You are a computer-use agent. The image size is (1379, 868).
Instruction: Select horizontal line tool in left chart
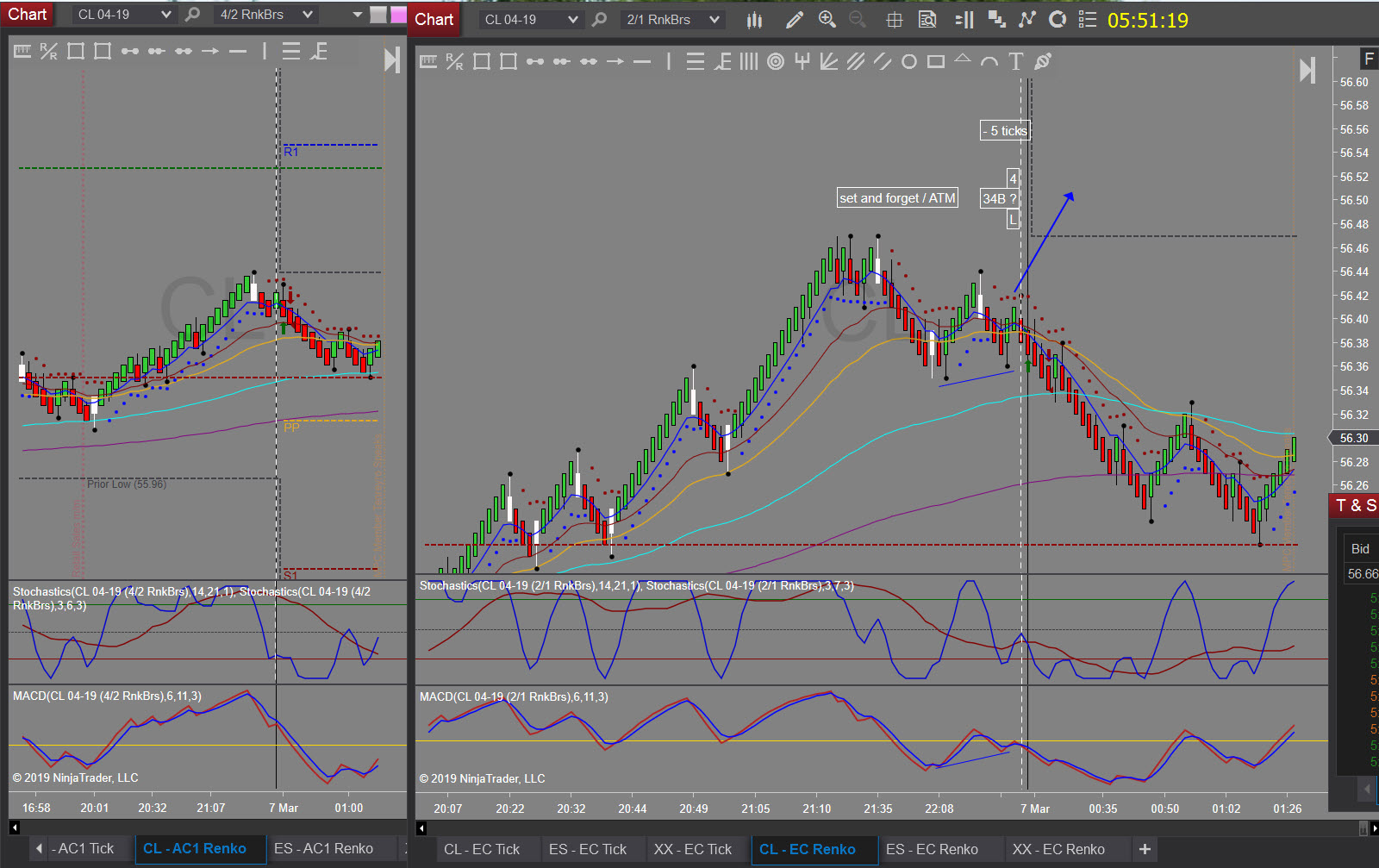[237, 51]
